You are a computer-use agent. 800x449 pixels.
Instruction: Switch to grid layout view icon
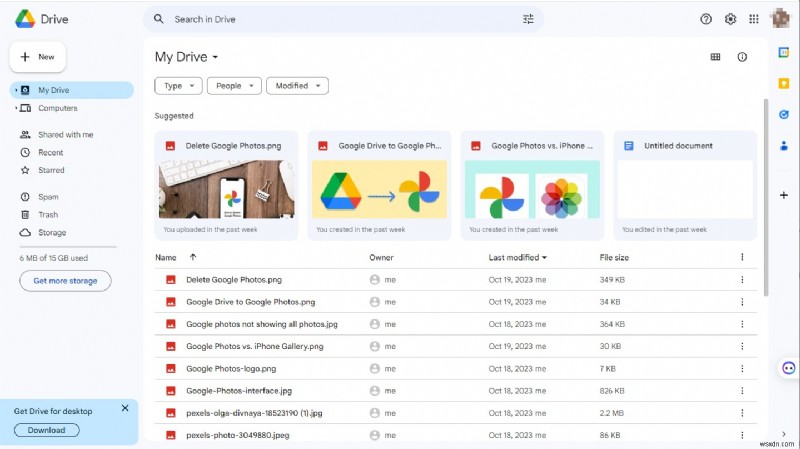(715, 57)
